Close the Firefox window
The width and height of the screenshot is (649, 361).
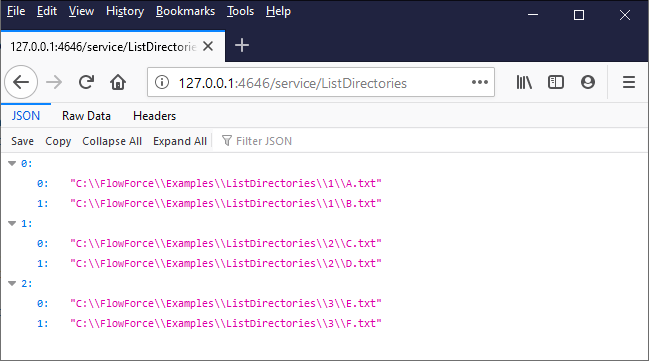pyautogui.click(x=625, y=15)
